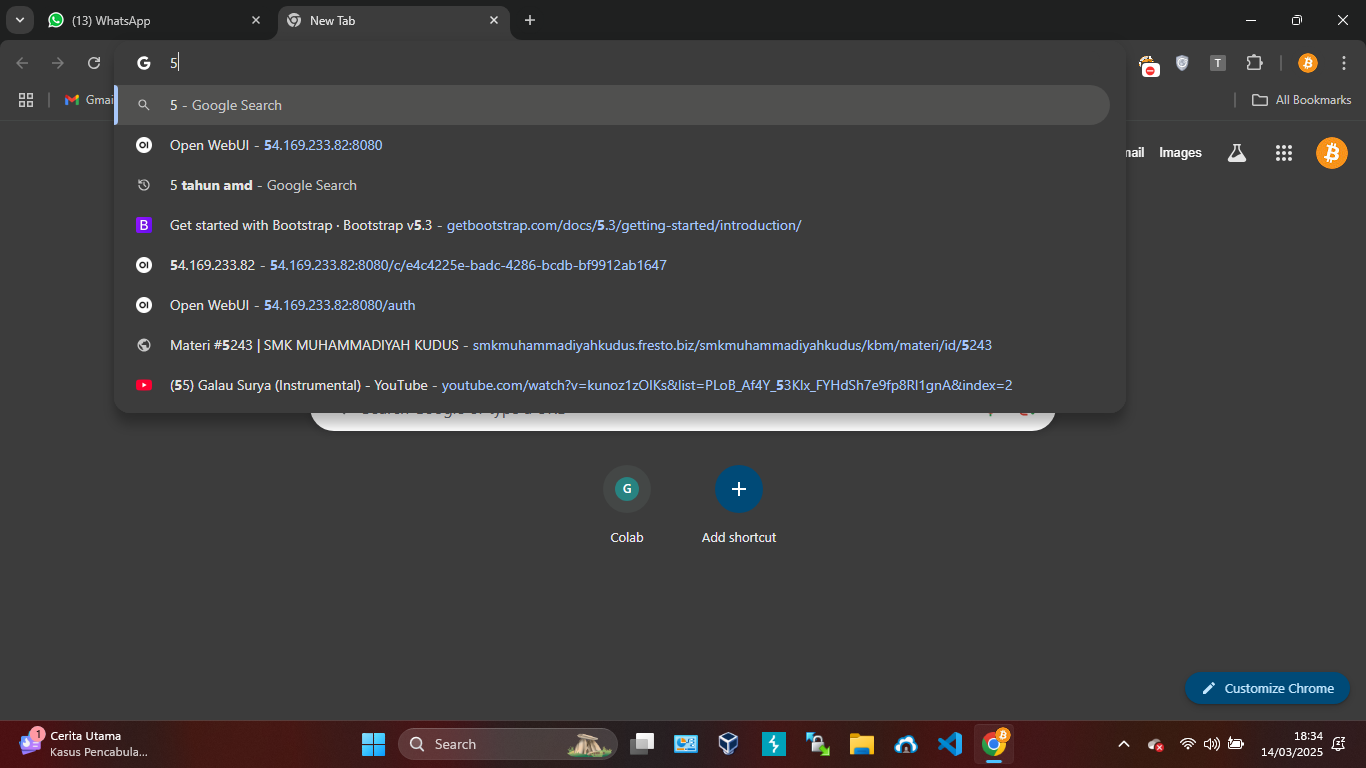This screenshot has width=1366, height=768.
Task: Open the T extension icon
Action: point(1218,63)
